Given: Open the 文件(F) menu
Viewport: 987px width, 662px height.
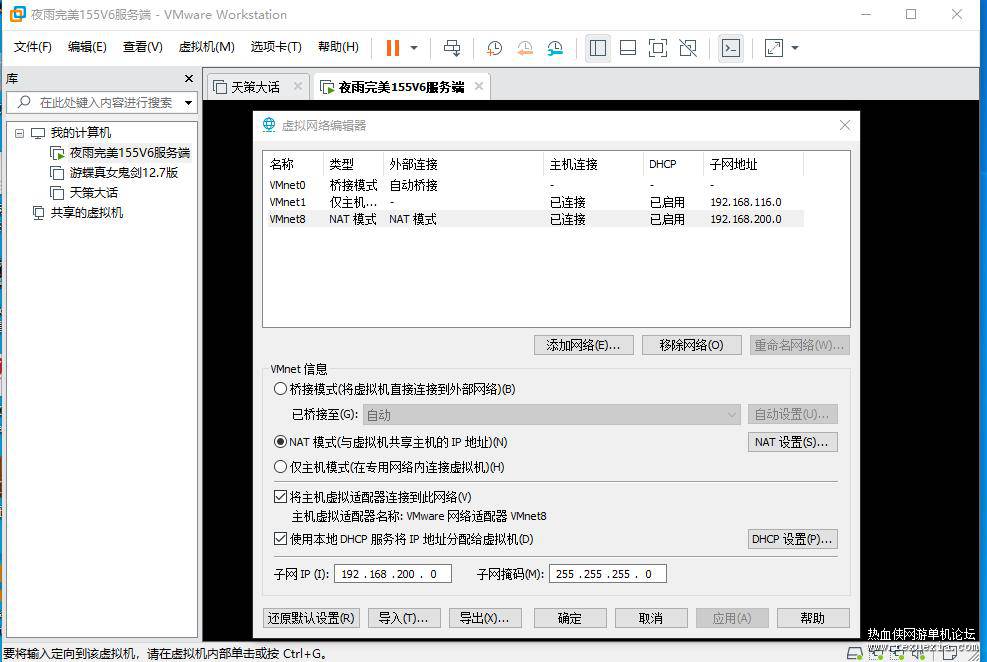Looking at the screenshot, I should pyautogui.click(x=33, y=47).
